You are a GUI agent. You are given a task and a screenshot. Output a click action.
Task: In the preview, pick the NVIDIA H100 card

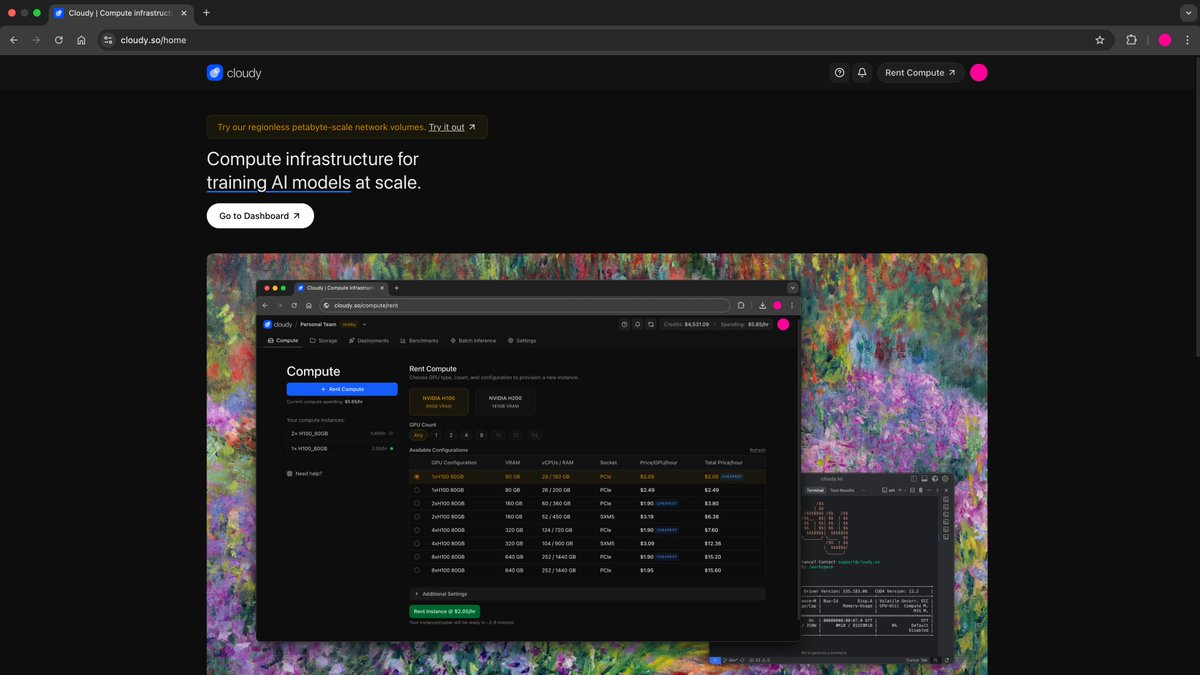[440, 401]
